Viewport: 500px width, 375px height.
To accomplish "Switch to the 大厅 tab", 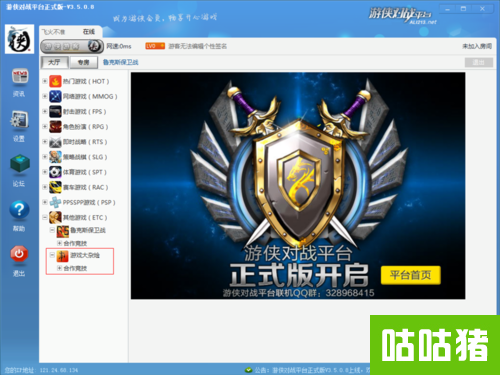I will coord(54,62).
